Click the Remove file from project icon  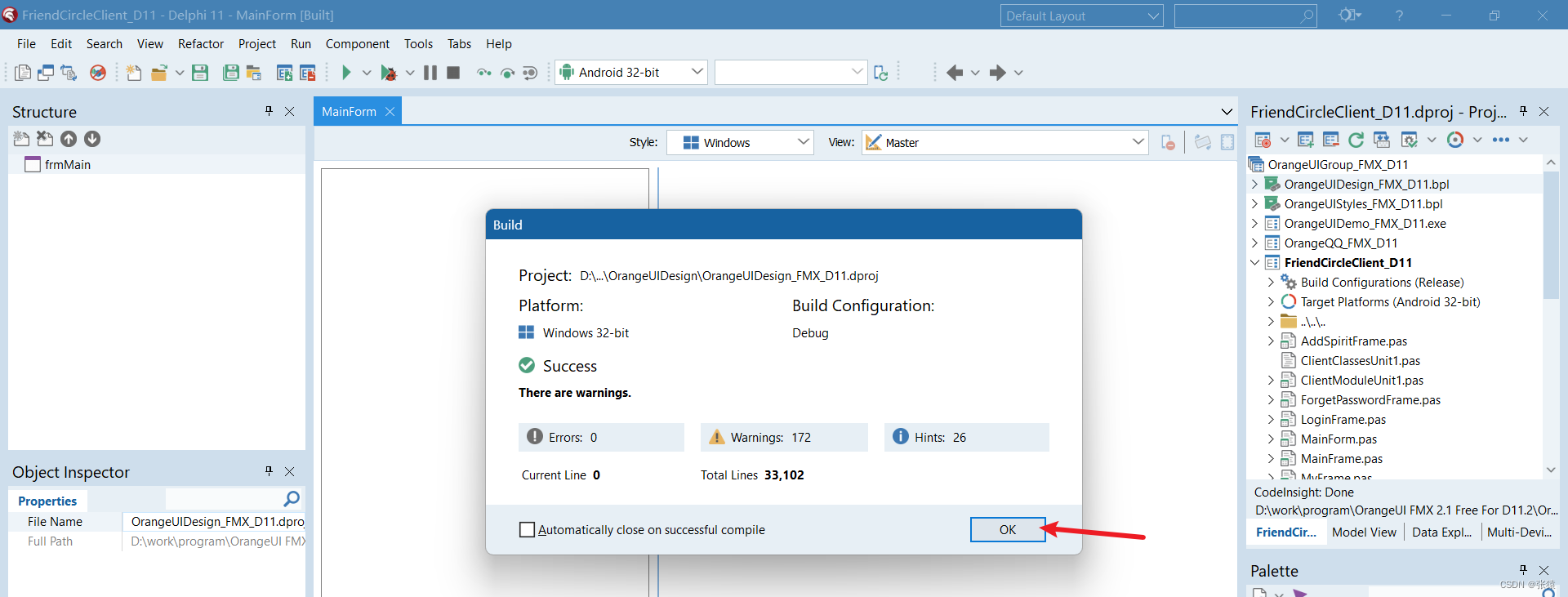click(x=308, y=73)
